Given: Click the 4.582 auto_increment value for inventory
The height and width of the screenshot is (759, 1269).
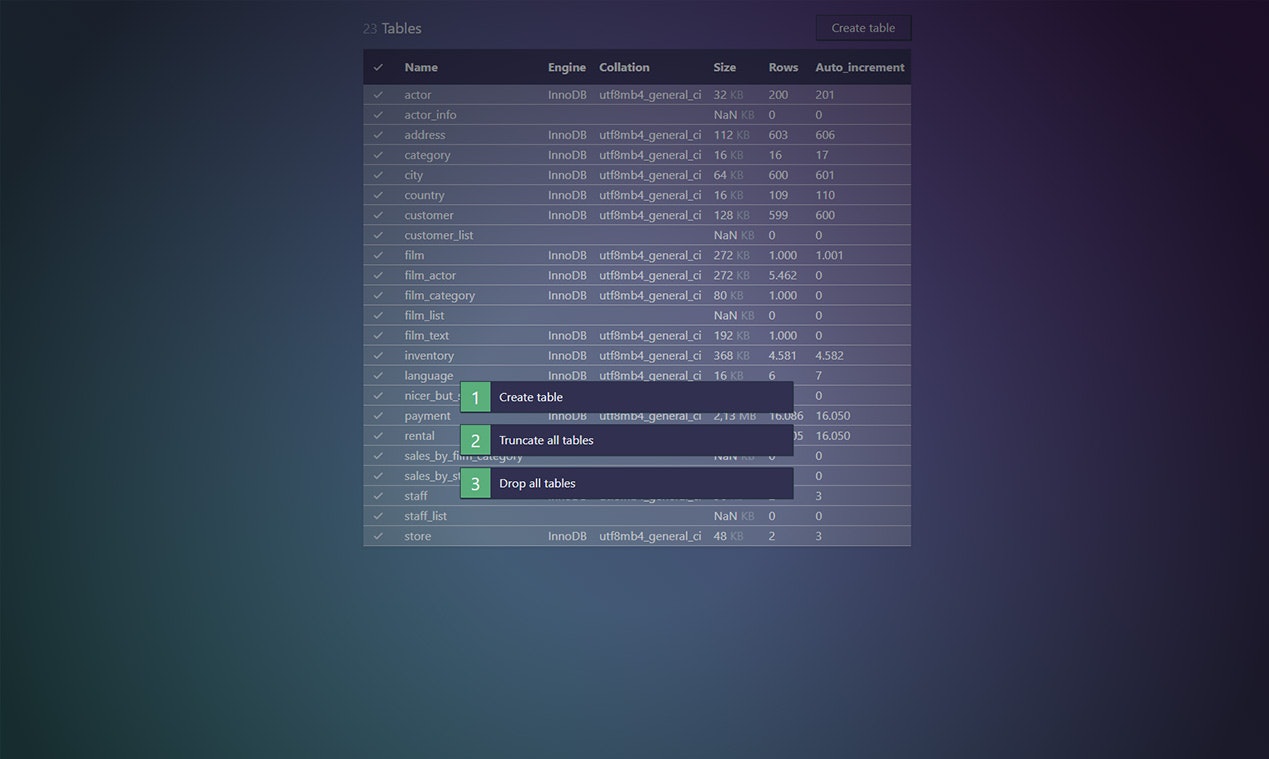Looking at the screenshot, I should (829, 355).
